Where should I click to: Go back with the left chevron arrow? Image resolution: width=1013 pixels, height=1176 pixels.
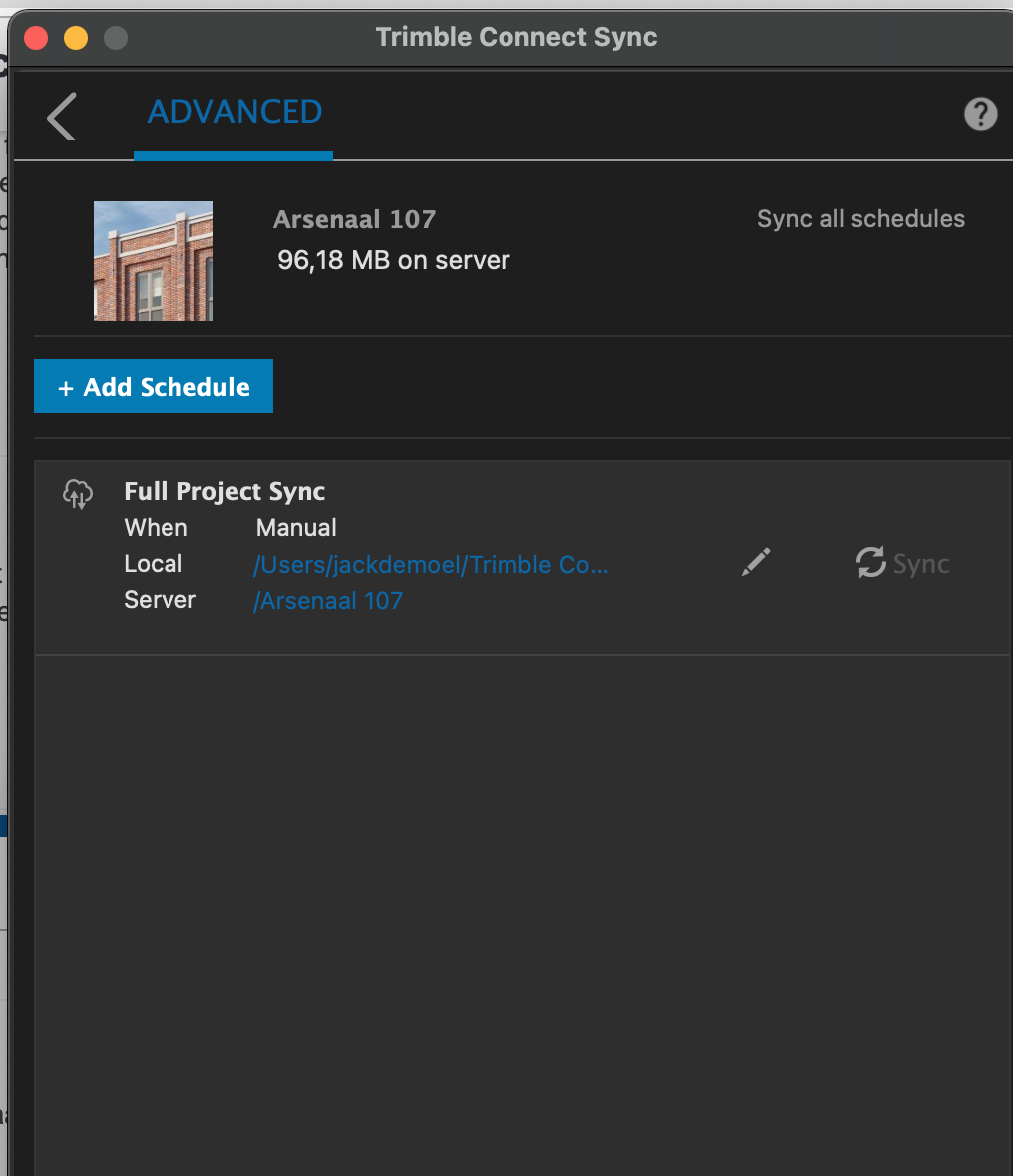click(61, 117)
